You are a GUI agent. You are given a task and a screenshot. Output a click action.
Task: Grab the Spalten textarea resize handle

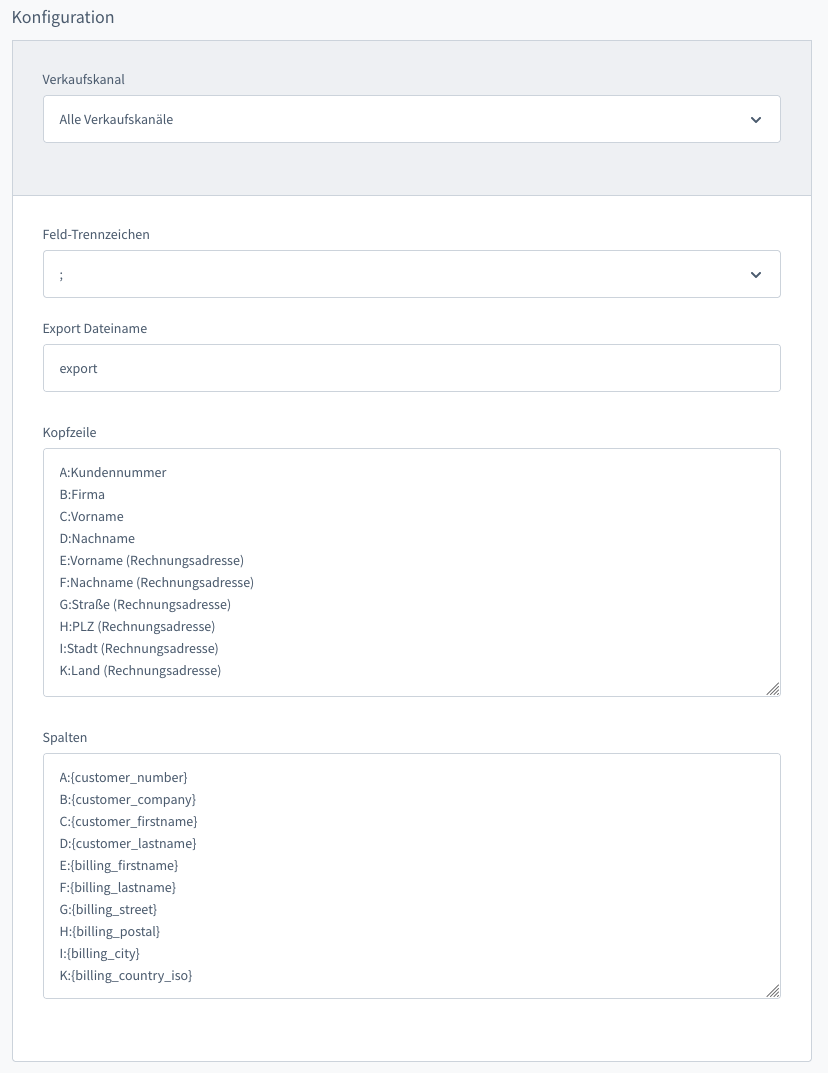(772, 990)
